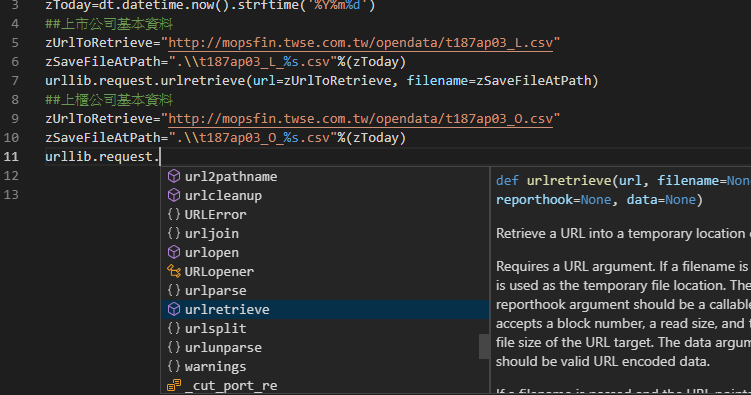Screen dimensions: 751x395
Task: Click the URLError braces icon
Action: (173, 214)
